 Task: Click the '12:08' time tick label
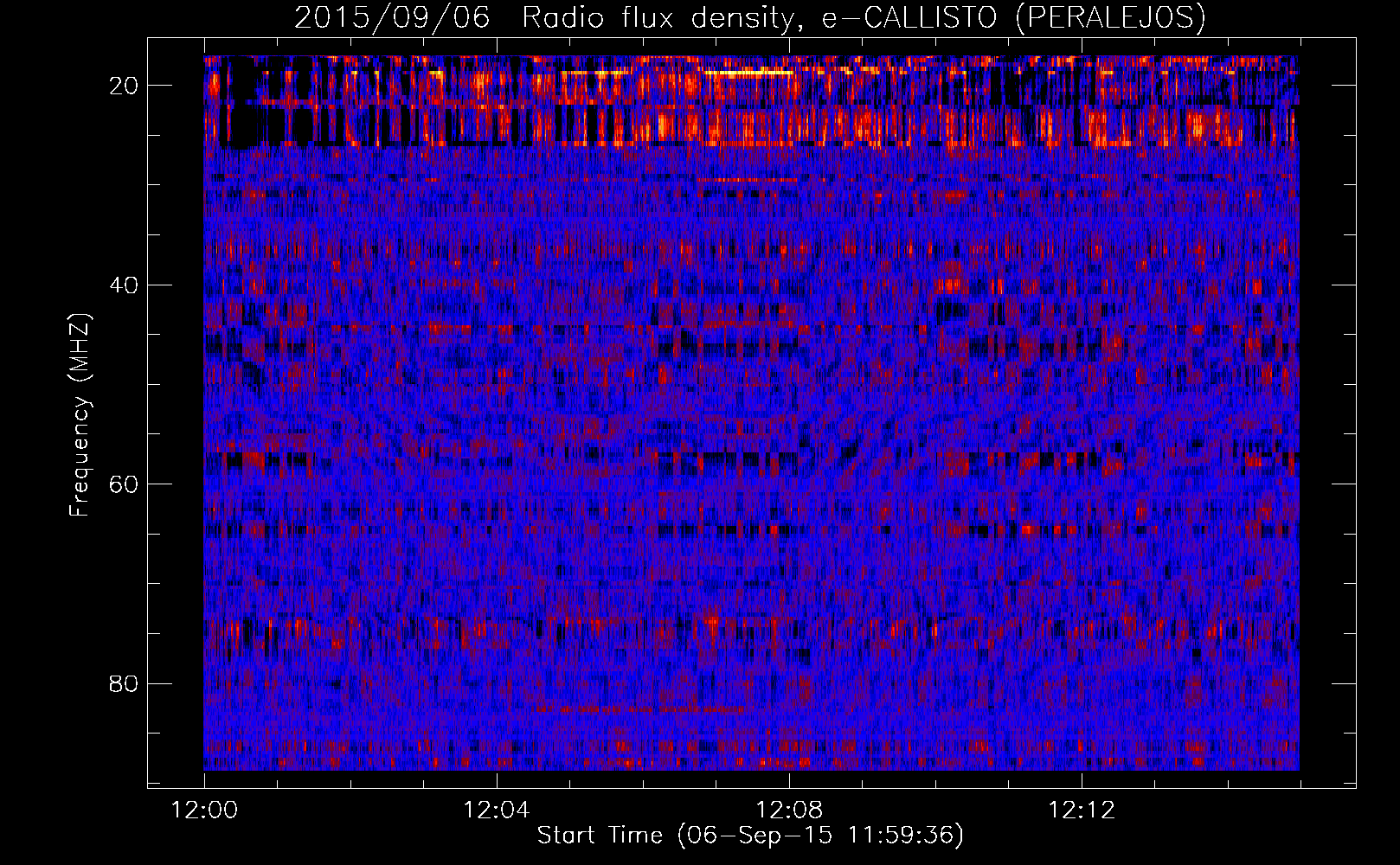click(x=789, y=811)
